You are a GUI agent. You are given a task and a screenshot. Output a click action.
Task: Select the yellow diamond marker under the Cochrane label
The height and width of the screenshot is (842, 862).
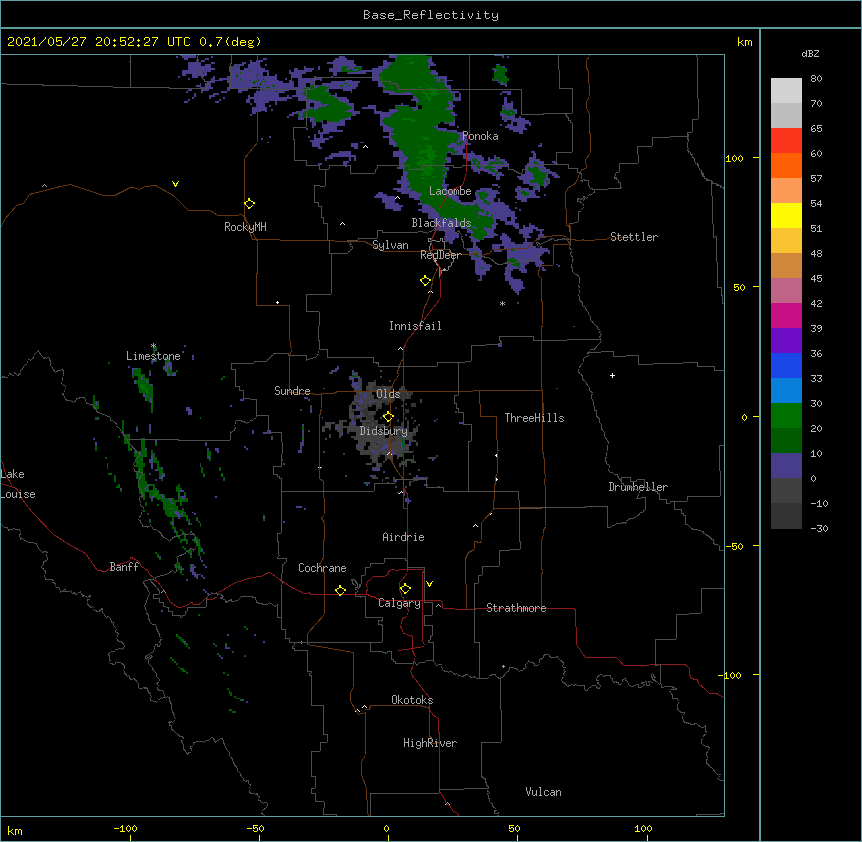click(340, 590)
